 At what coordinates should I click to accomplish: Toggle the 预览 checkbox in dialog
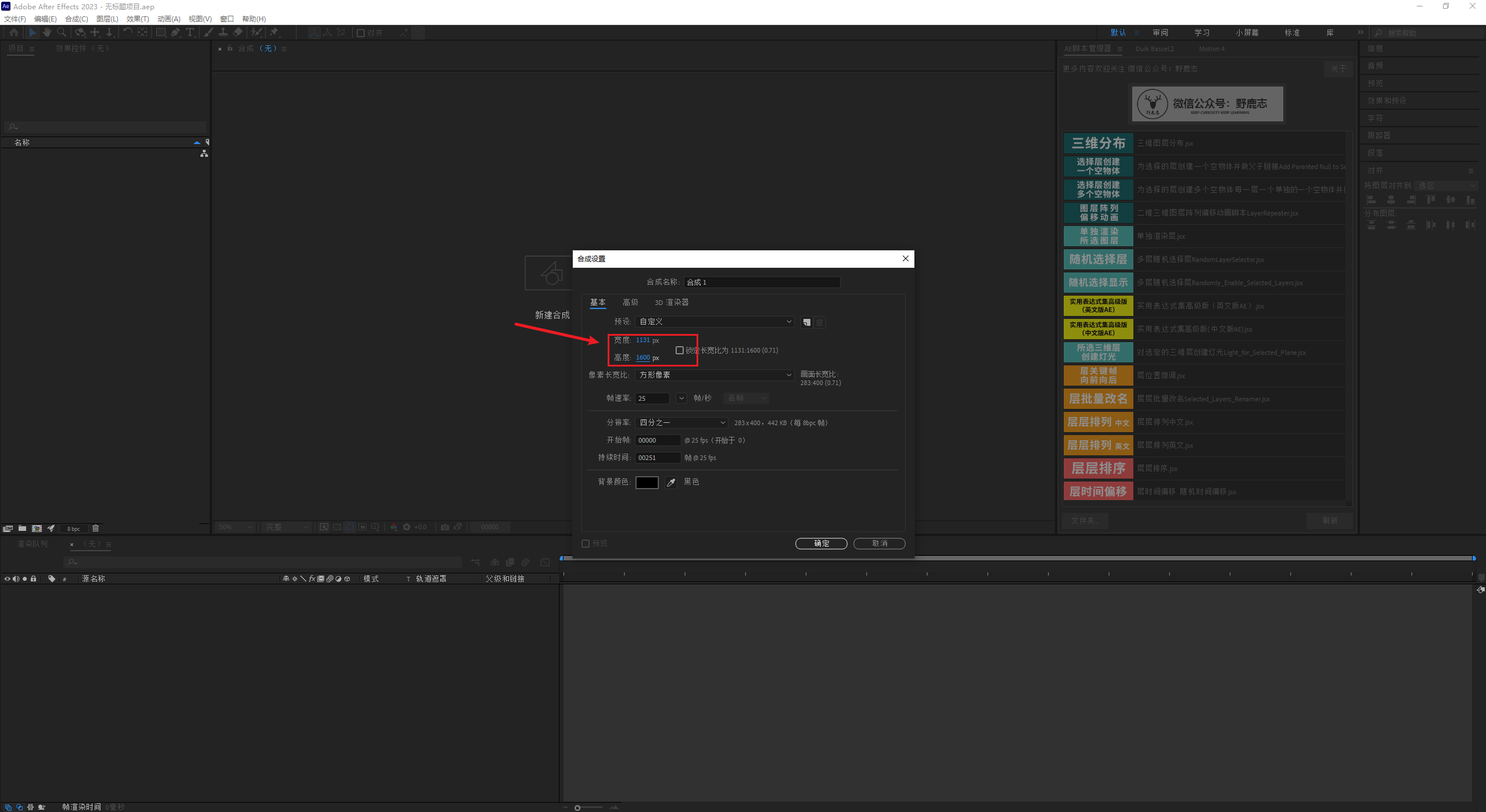(586, 544)
